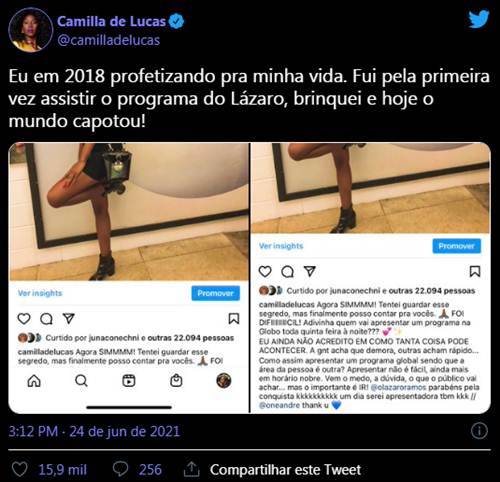Open the Instagram shop bag icon
This screenshot has height=482, width=500.
click(176, 380)
